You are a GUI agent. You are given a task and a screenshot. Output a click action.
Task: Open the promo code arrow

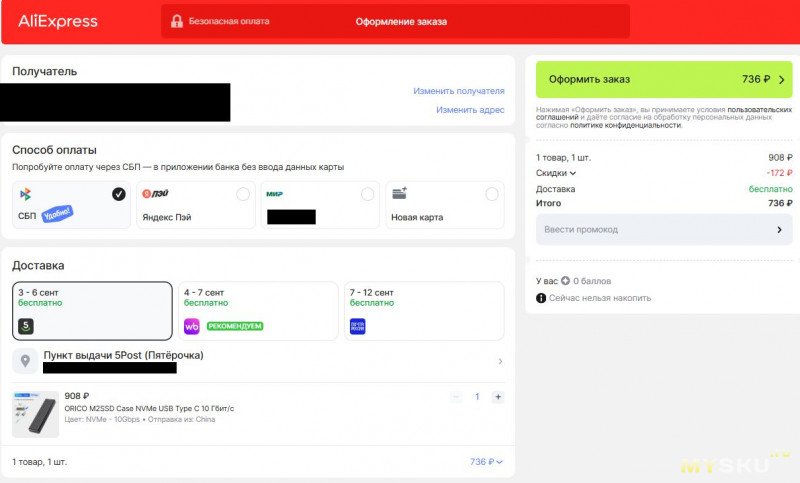(x=779, y=230)
